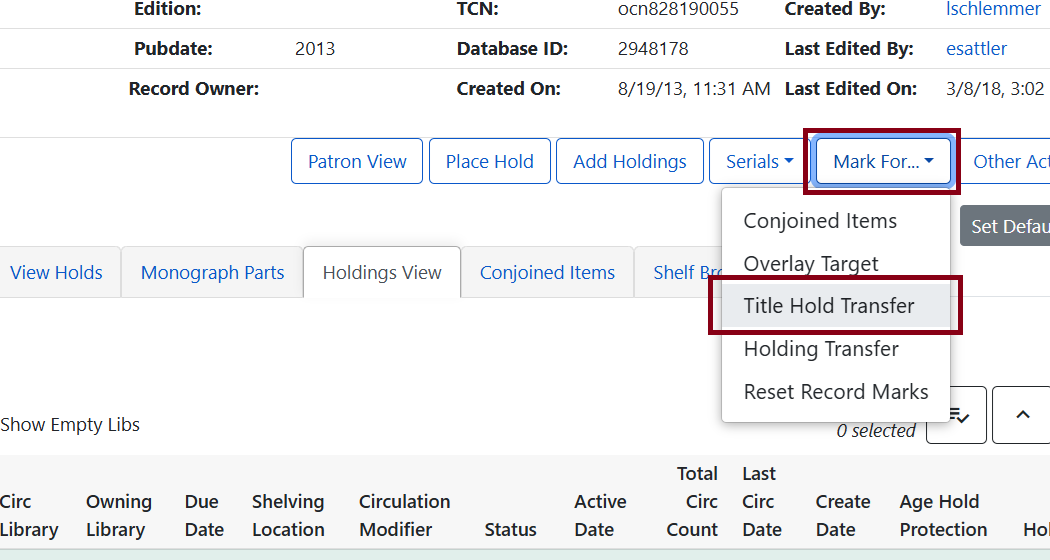Switch to the View Holds tab
This screenshot has width=1050, height=560.
tap(56, 272)
